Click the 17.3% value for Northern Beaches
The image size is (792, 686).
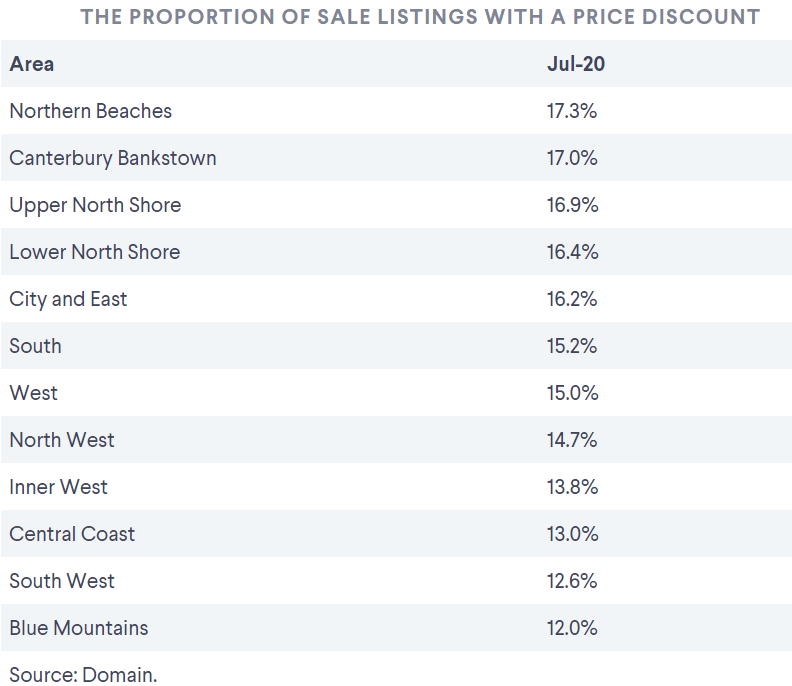(572, 111)
